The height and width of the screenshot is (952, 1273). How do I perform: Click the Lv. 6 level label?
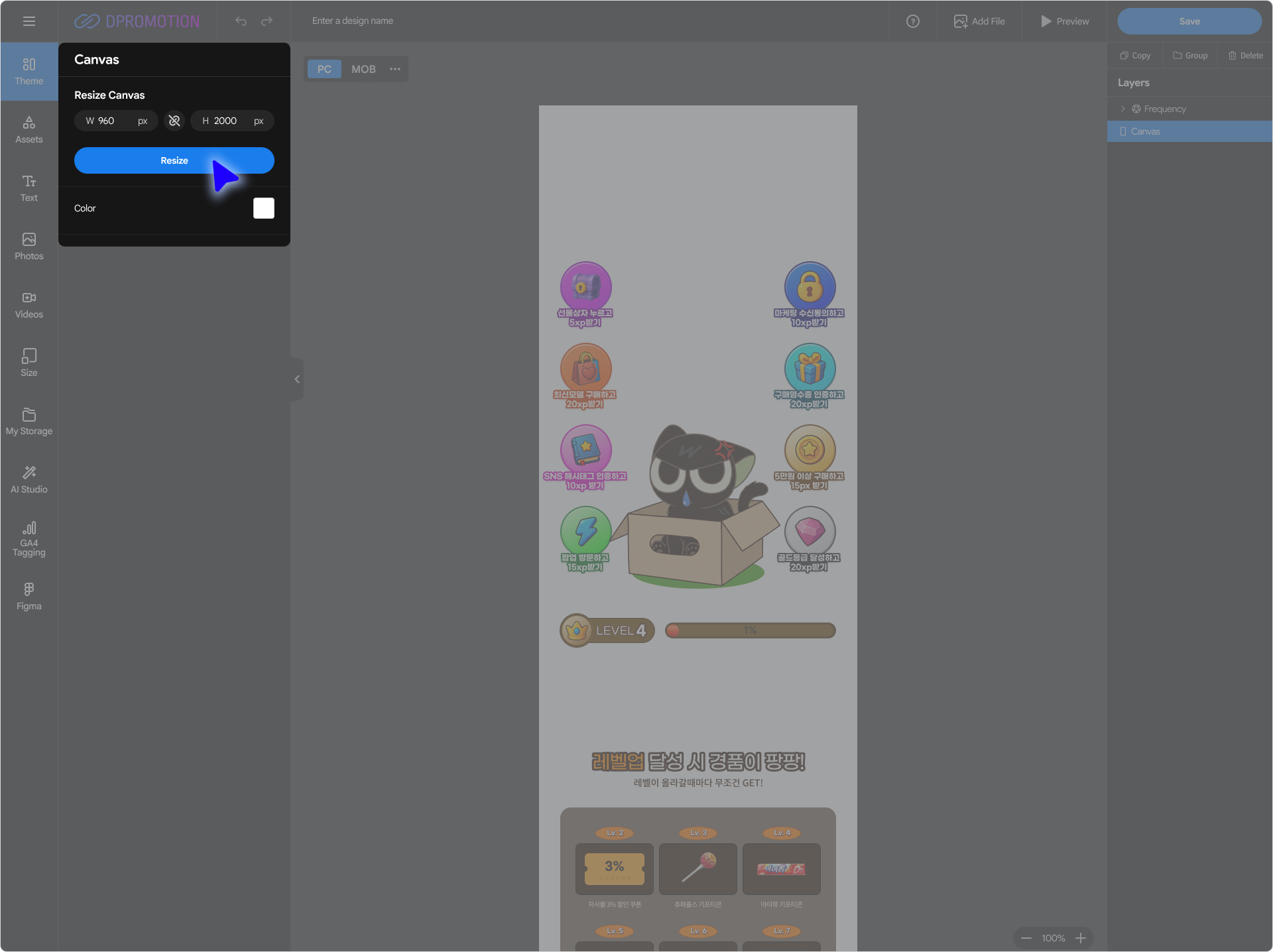pos(698,931)
